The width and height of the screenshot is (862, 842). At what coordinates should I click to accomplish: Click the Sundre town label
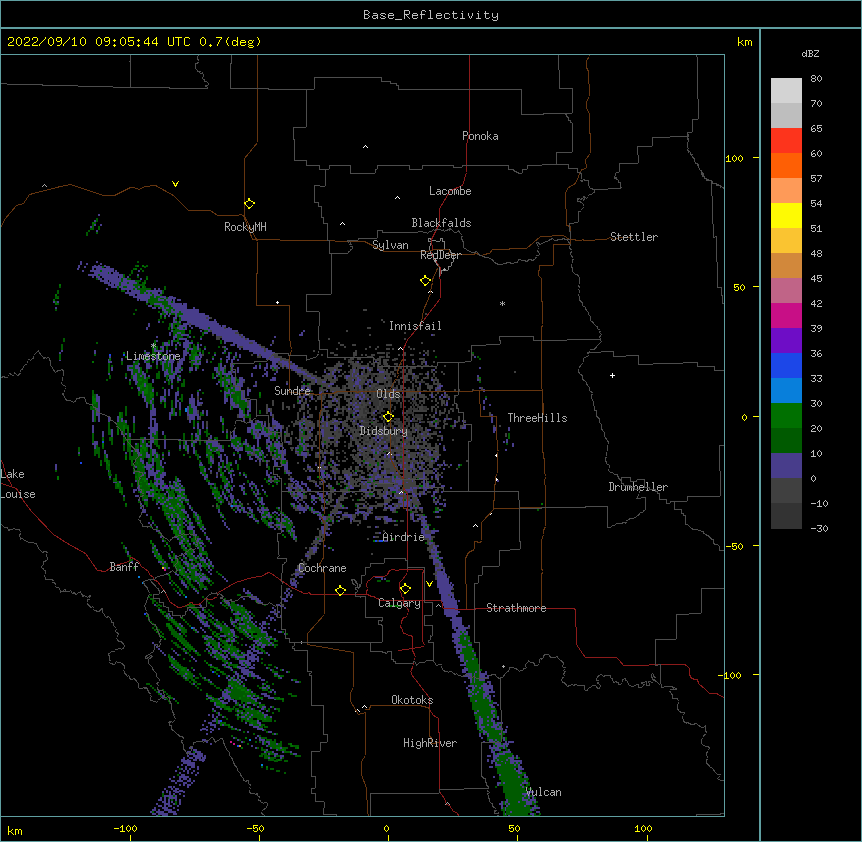click(x=292, y=391)
